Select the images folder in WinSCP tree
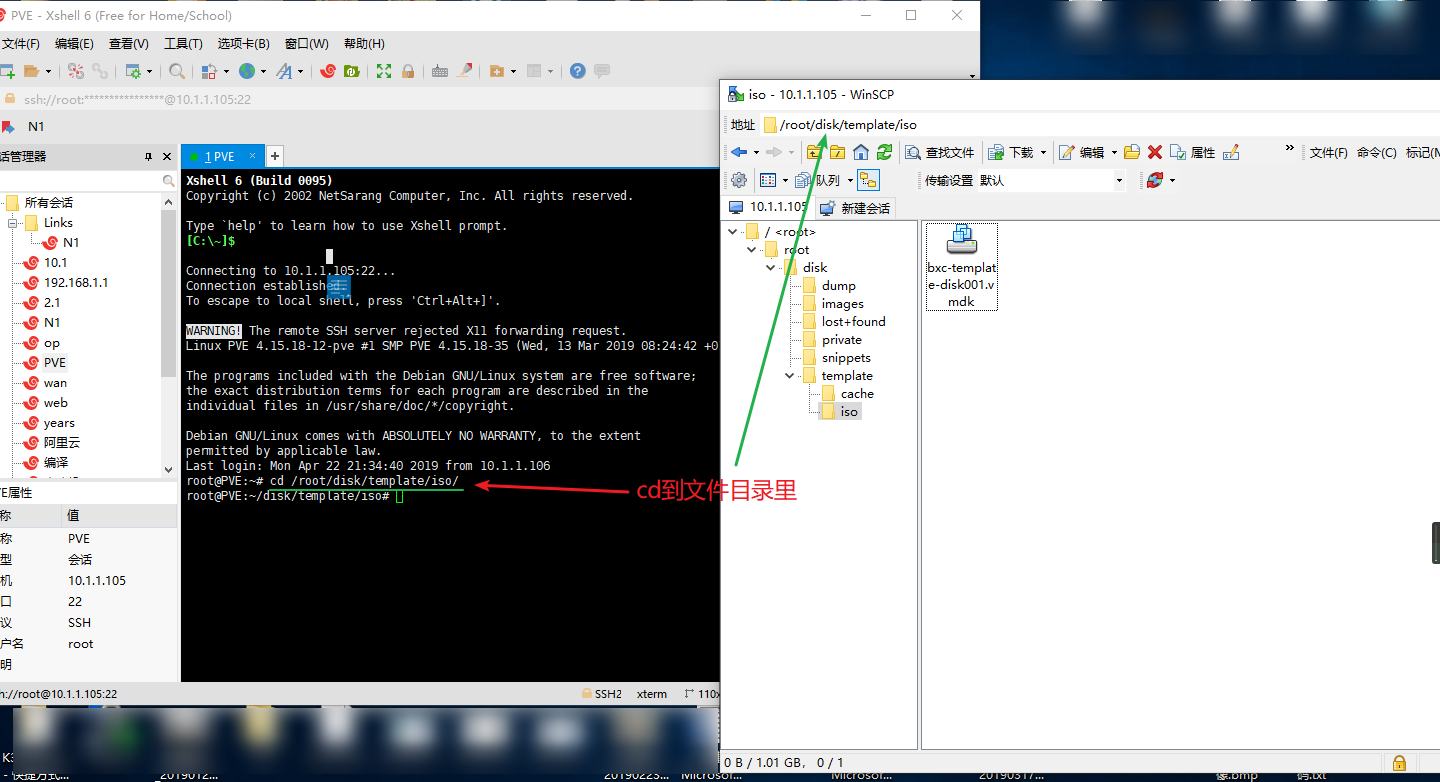 [842, 304]
